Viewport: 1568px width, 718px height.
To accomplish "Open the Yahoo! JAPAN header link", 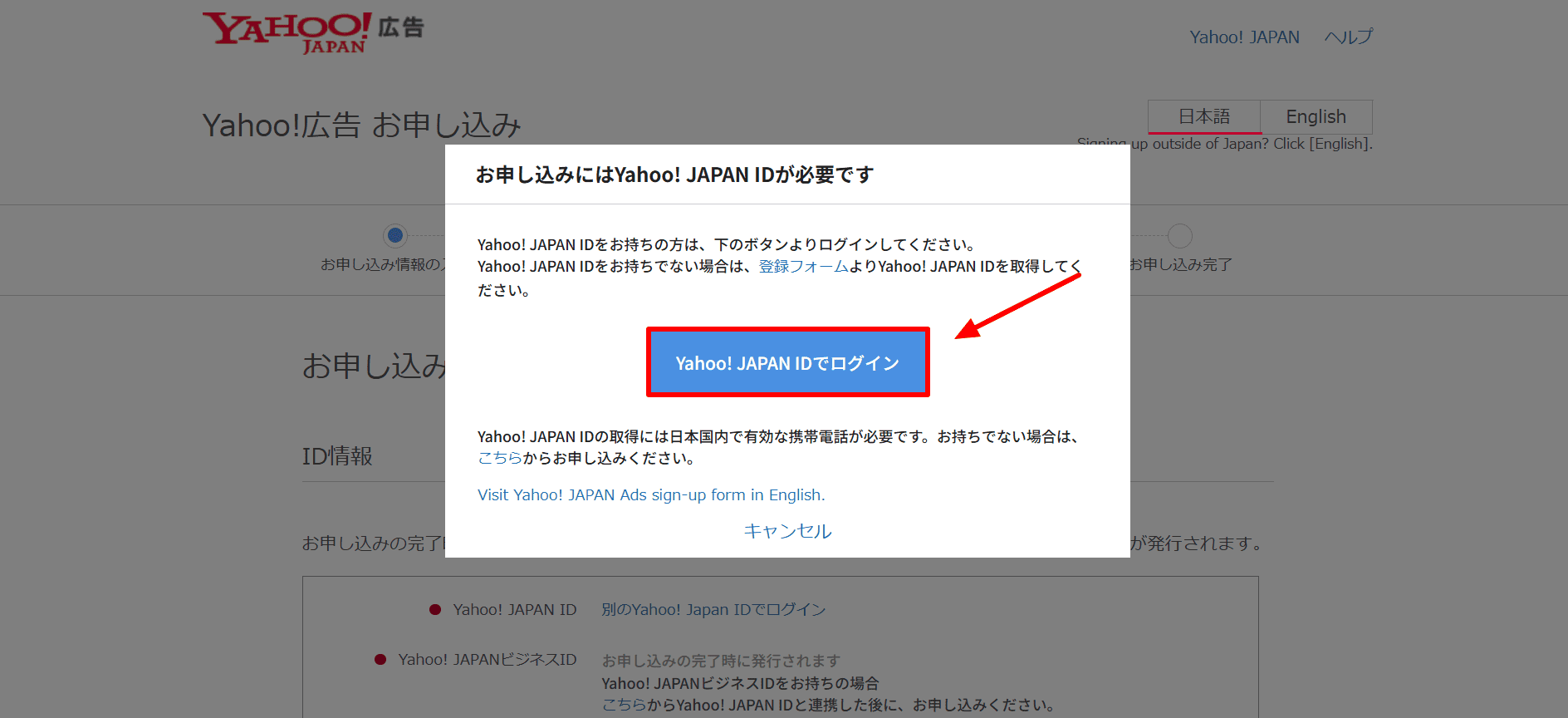I will [1244, 37].
